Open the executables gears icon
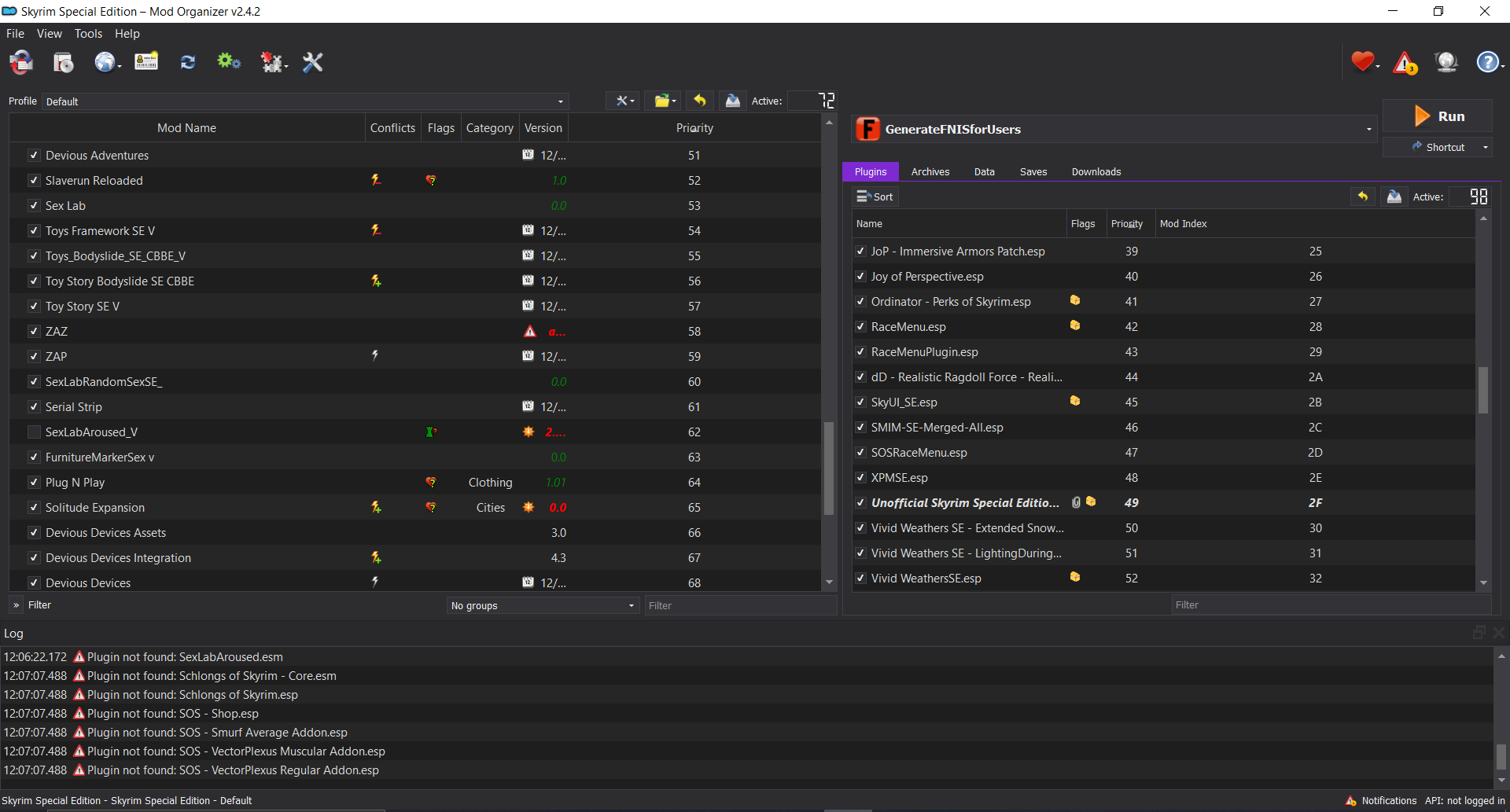 click(229, 61)
